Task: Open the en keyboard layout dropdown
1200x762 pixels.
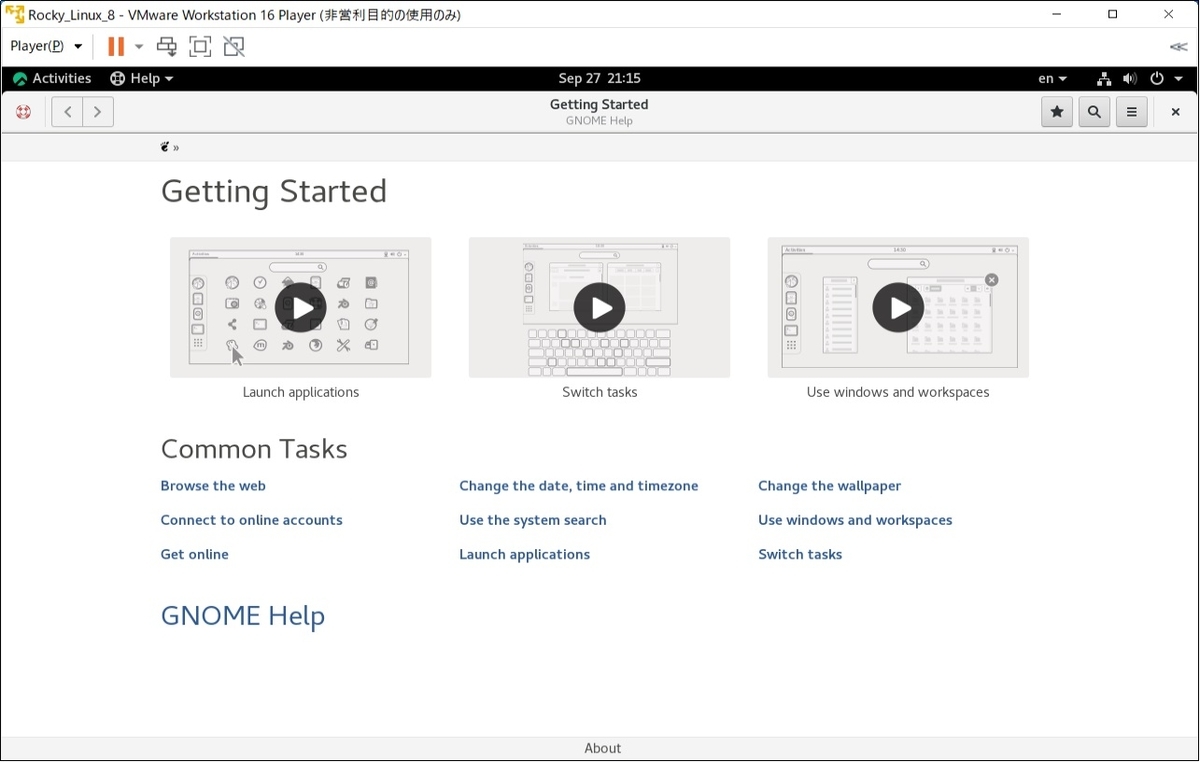Action: (1052, 78)
